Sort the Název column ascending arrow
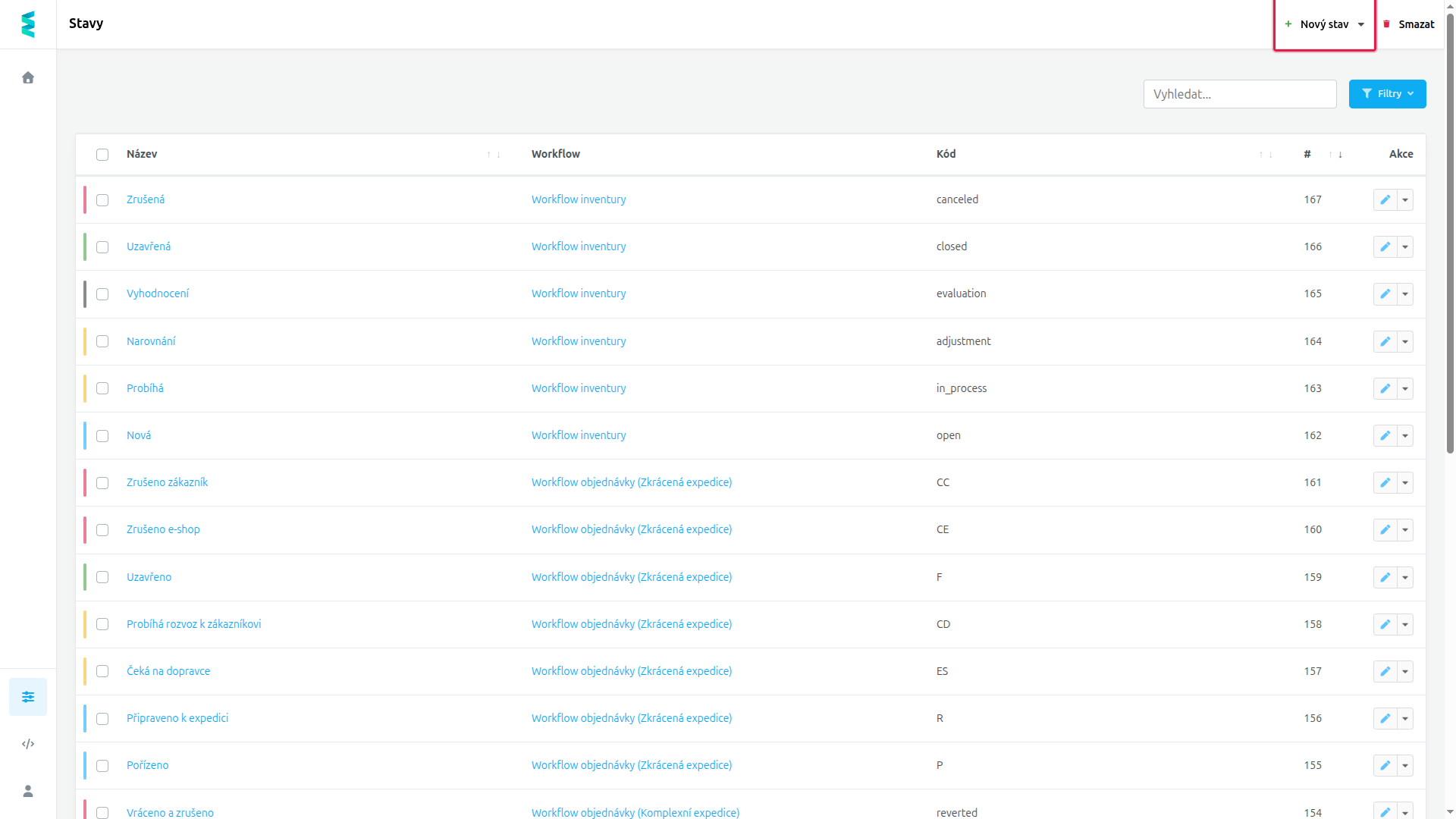The width and height of the screenshot is (1456, 819). 489,155
